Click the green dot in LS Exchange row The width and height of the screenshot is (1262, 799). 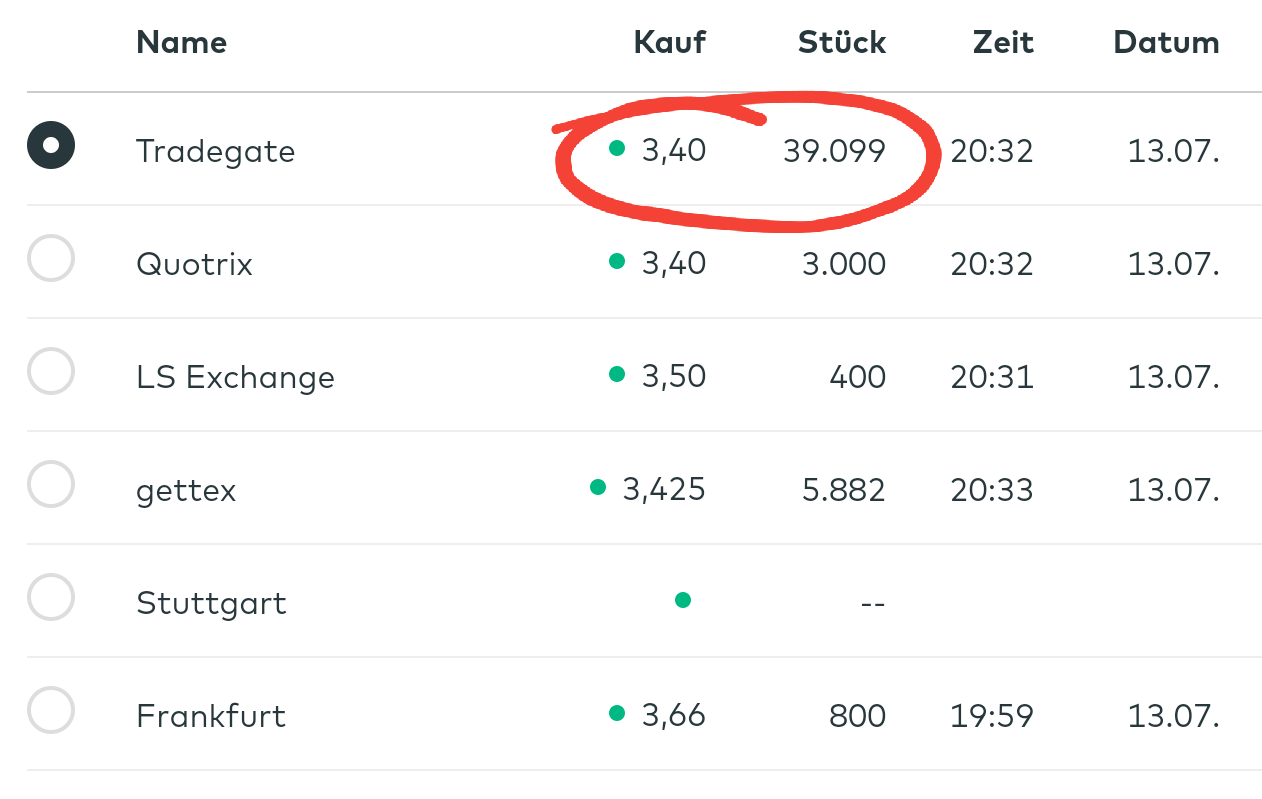pos(617,374)
